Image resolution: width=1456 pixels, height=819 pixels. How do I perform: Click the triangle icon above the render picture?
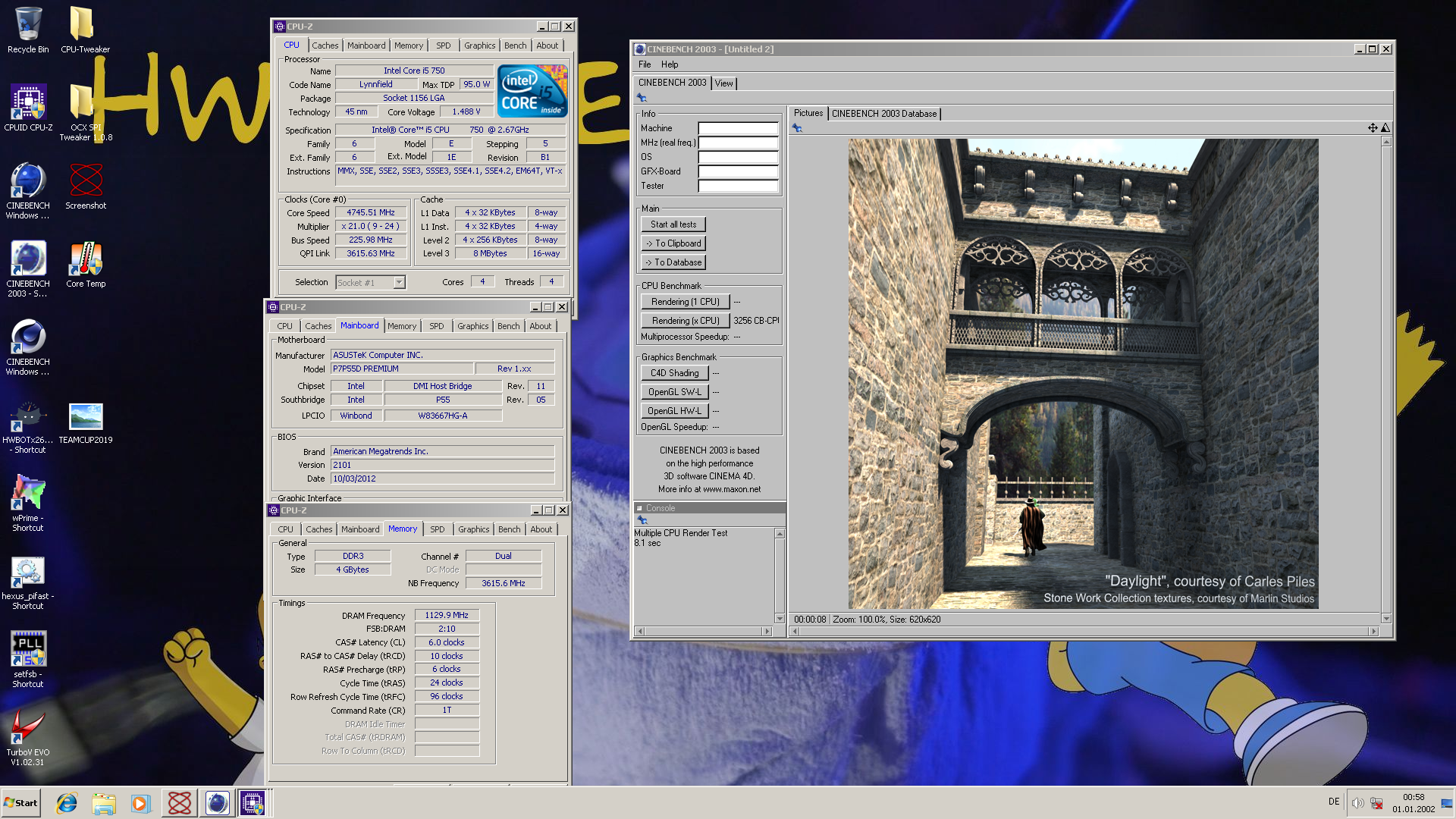[x=1385, y=128]
